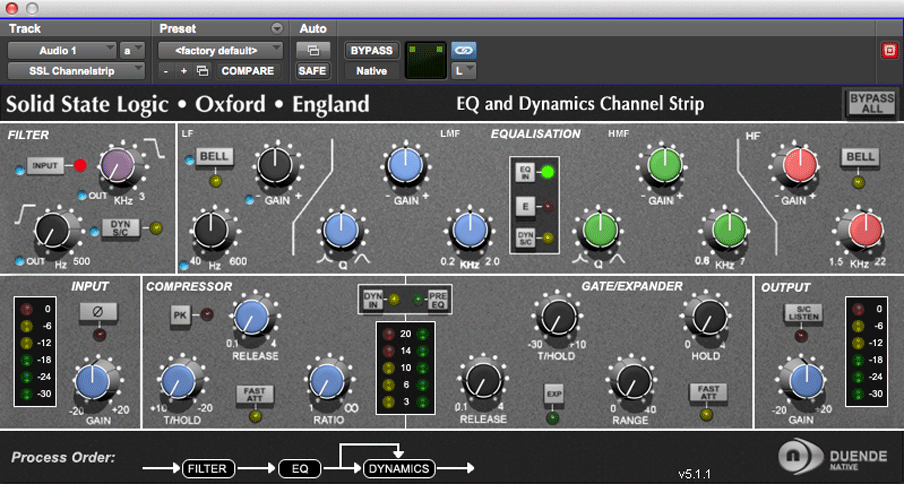
Task: Toggle the LF BELL button
Action: pyautogui.click(x=215, y=157)
